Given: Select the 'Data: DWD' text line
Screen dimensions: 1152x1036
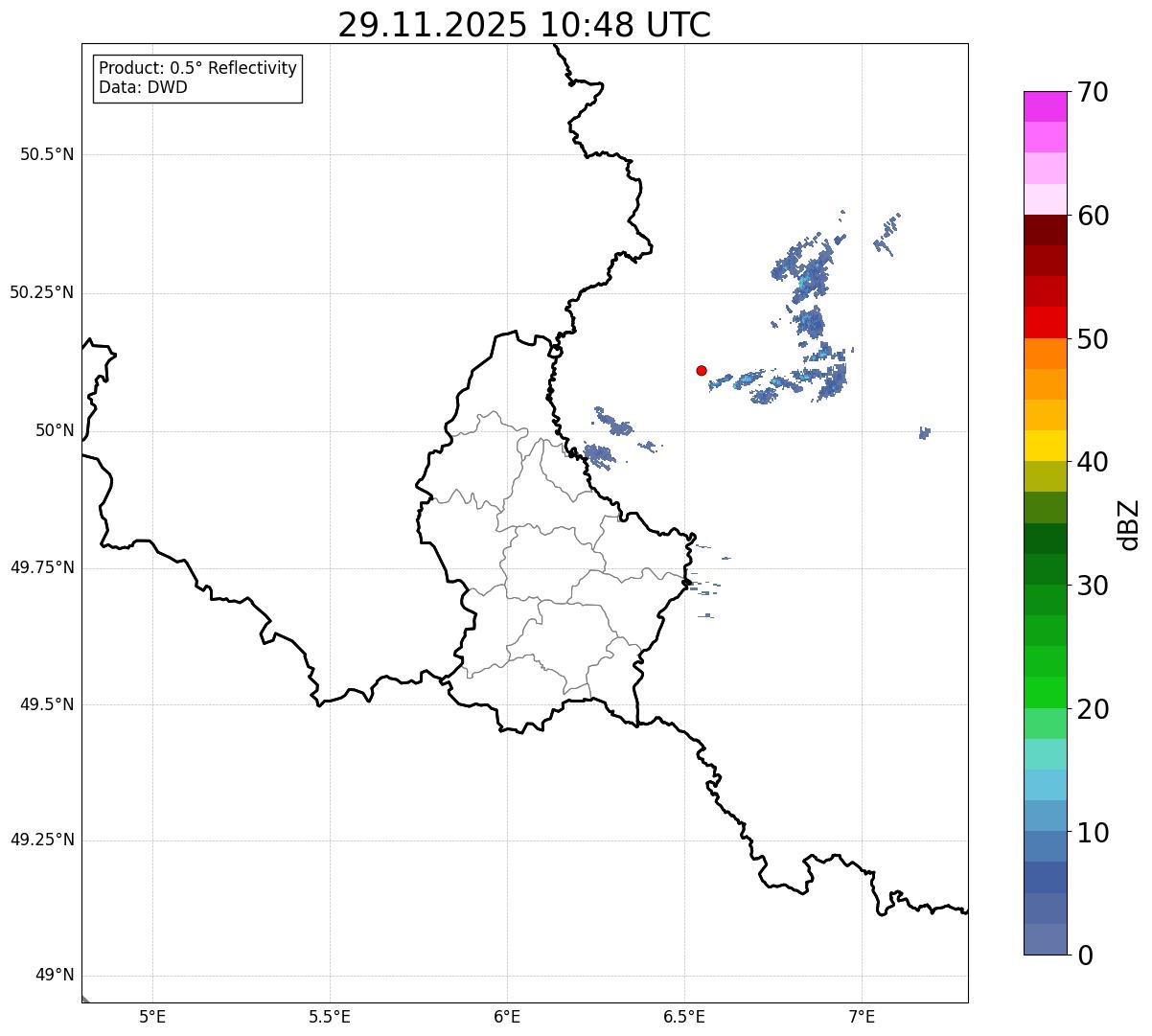Looking at the screenshot, I should coord(143,87).
